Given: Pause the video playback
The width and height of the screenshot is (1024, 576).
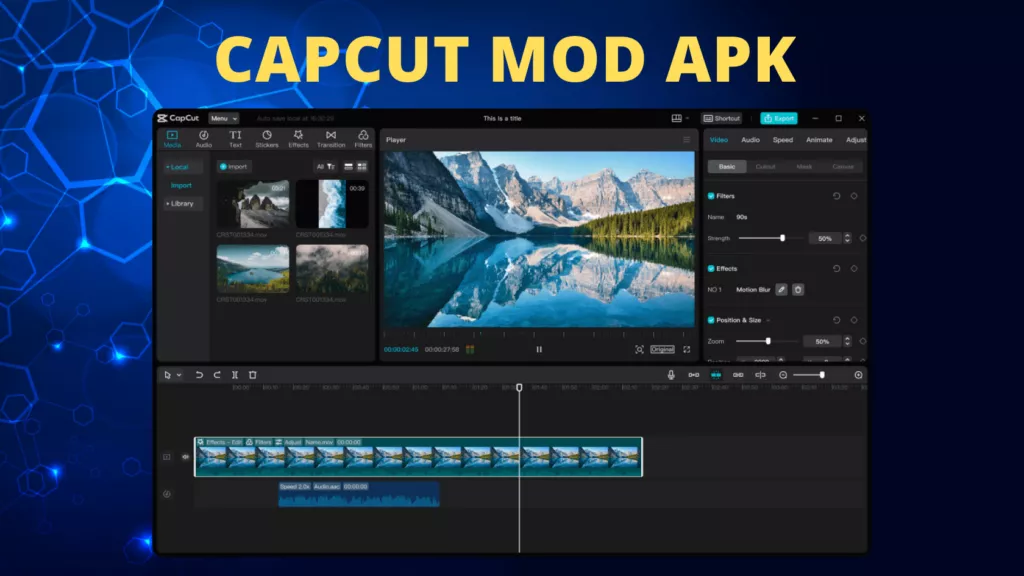Looking at the screenshot, I should click(x=539, y=349).
